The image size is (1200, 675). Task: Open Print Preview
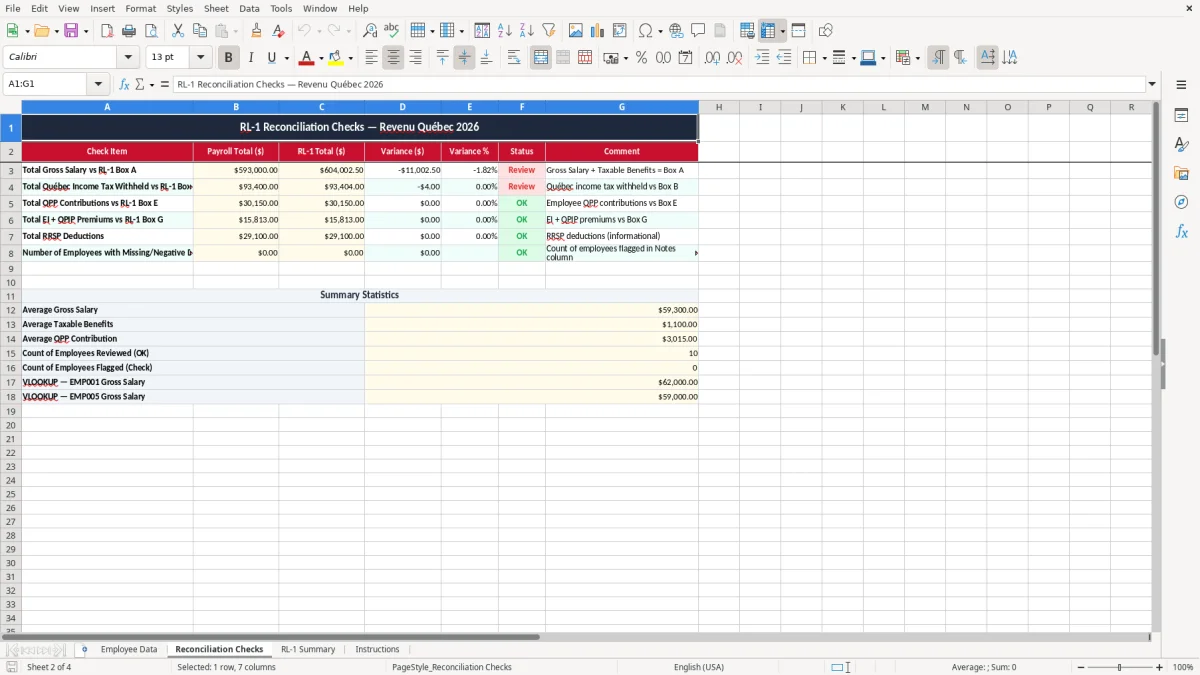coord(151,31)
